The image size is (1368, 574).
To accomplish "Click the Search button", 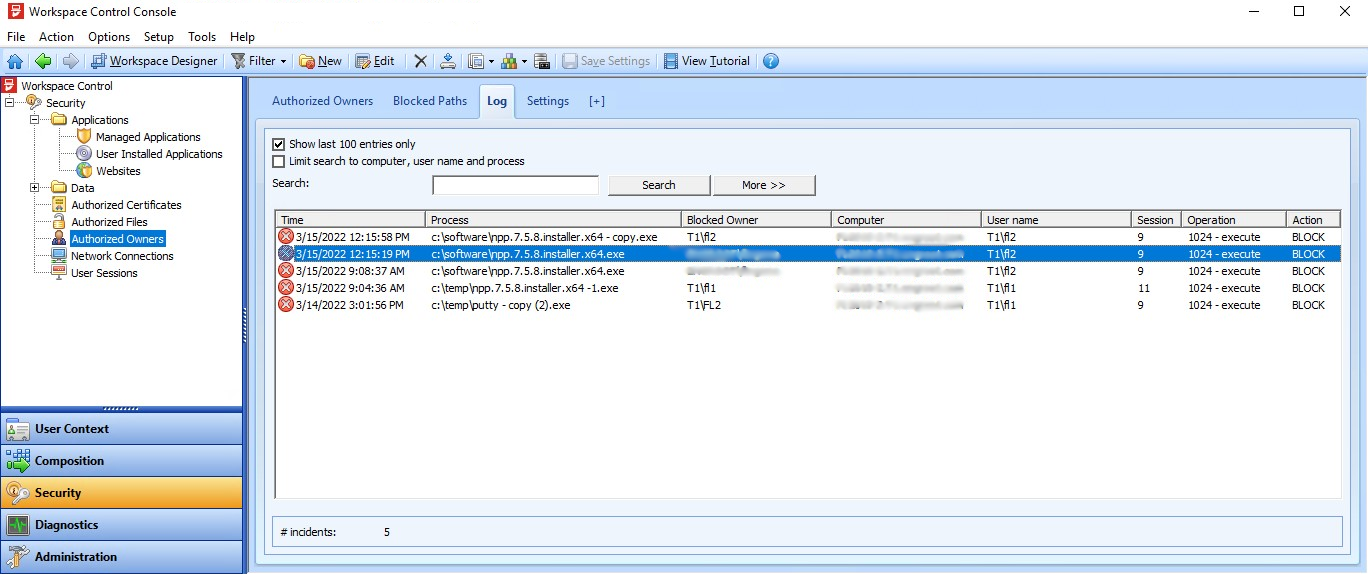I will [659, 185].
